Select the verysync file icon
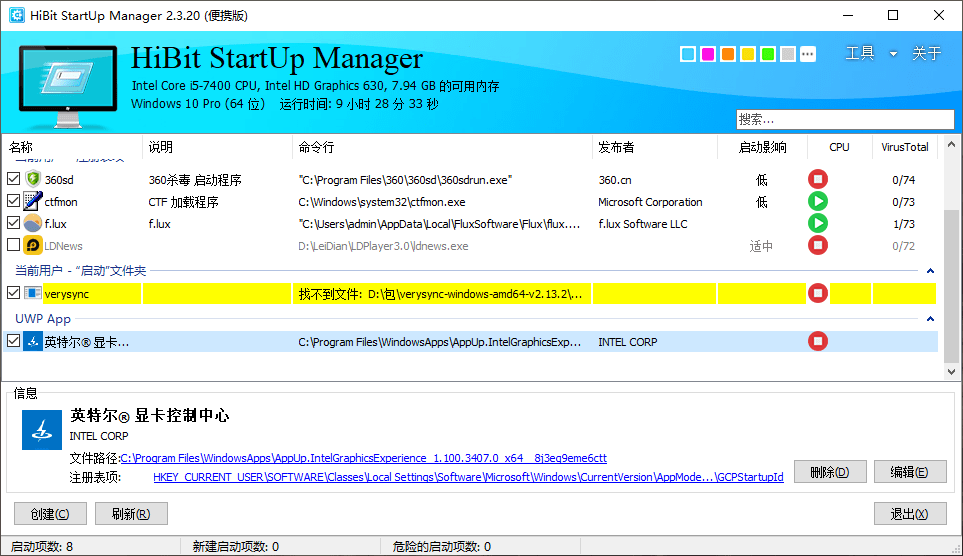 pyautogui.click(x=33, y=293)
